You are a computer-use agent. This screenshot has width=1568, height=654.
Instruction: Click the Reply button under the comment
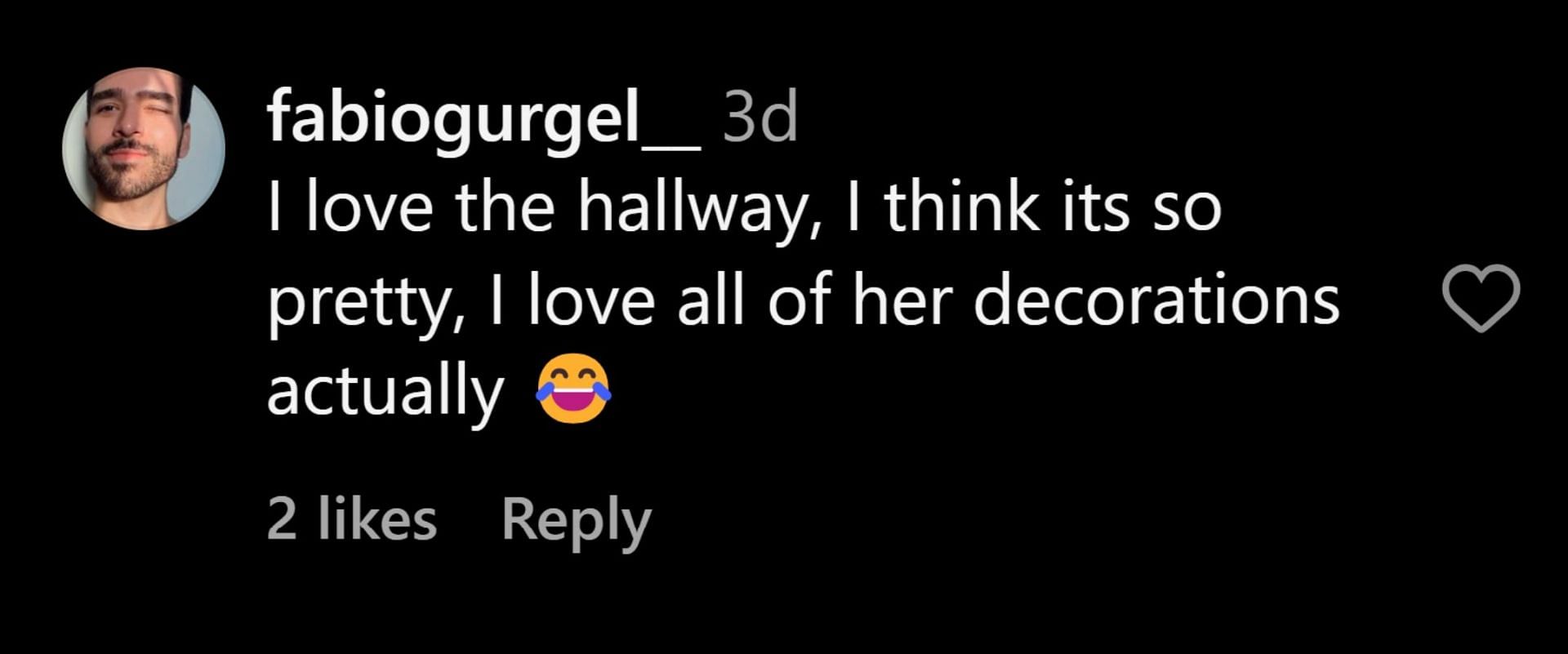point(576,520)
